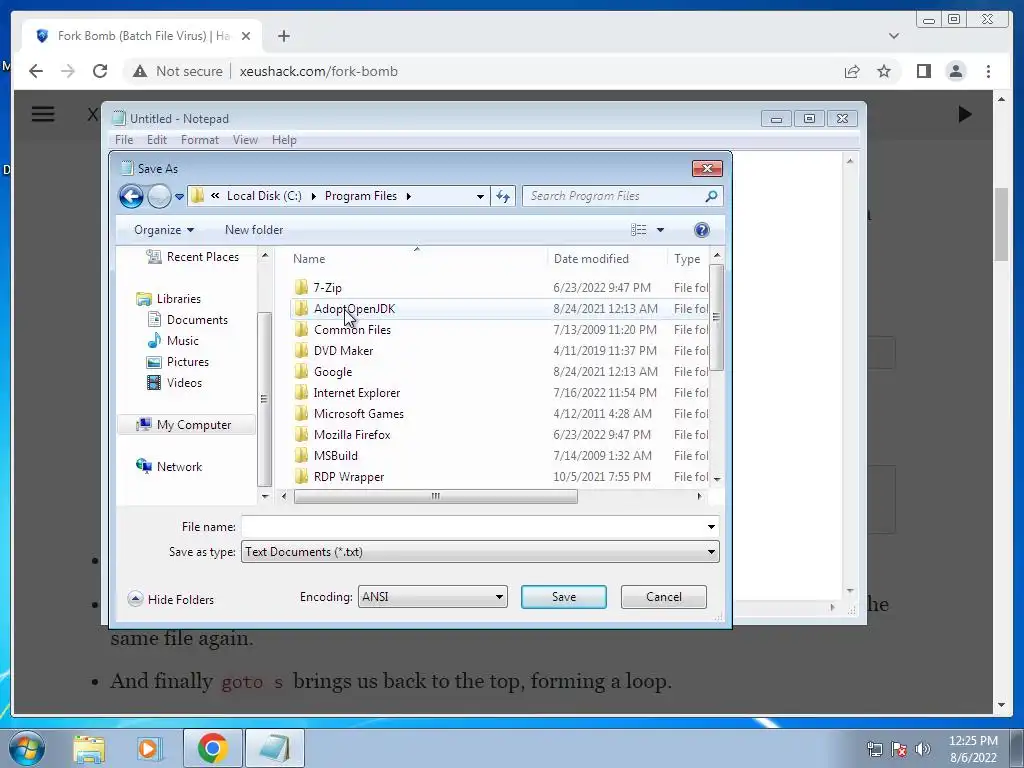This screenshot has height=768, width=1024.
Task: Open Notepad Format menu
Action: pos(200,140)
